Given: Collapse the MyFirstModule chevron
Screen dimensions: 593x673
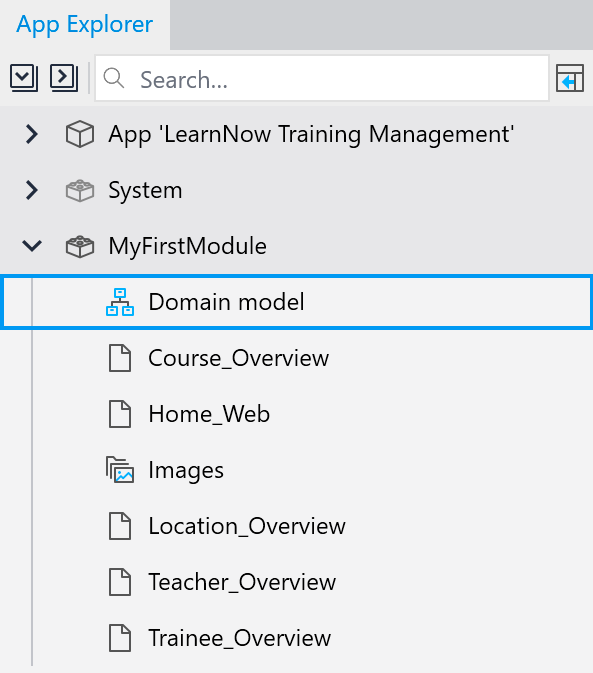Looking at the screenshot, I should click(x=32, y=246).
